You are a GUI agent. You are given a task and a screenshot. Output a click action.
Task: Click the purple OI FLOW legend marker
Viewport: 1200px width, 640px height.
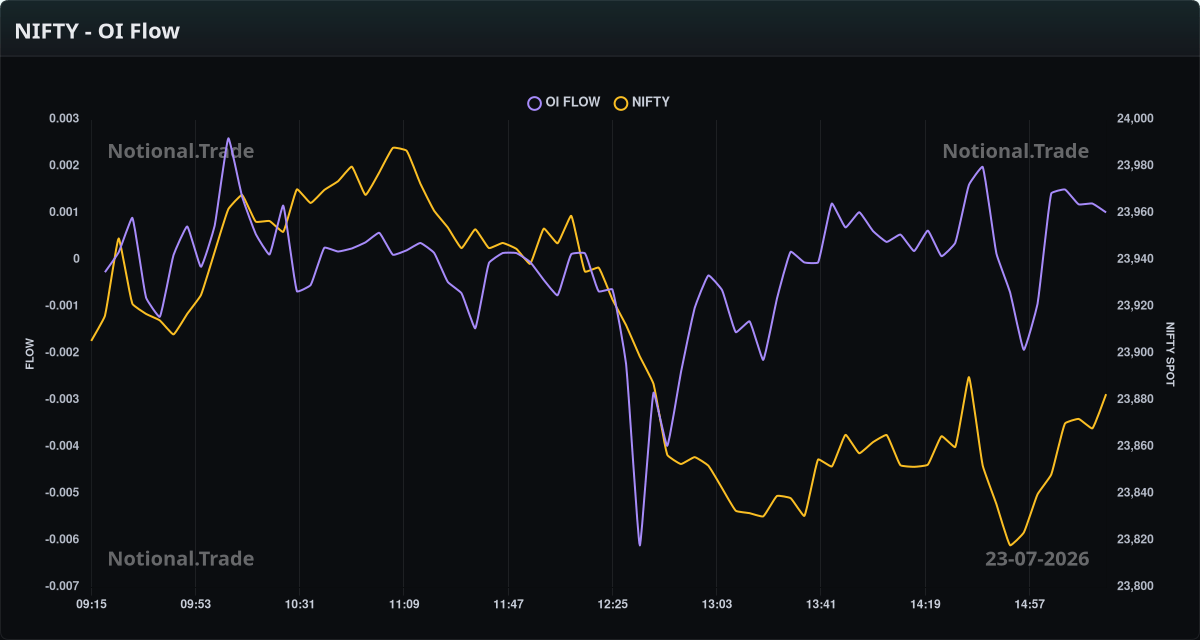click(x=534, y=102)
